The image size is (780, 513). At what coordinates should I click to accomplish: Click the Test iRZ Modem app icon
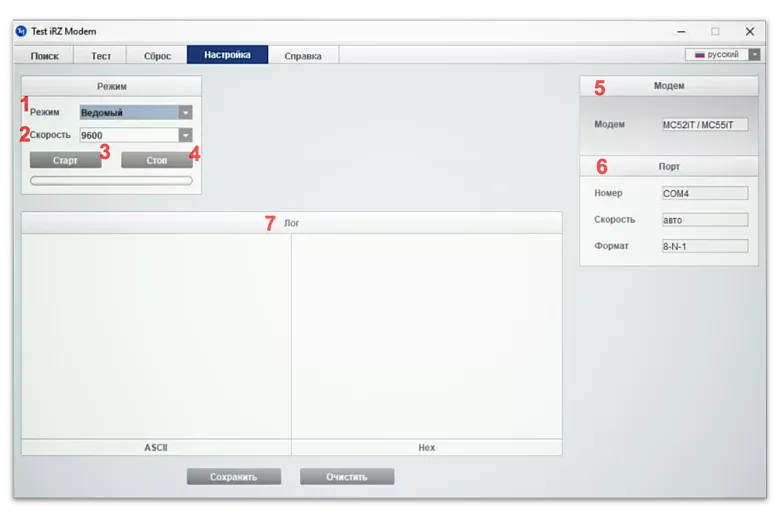21,31
